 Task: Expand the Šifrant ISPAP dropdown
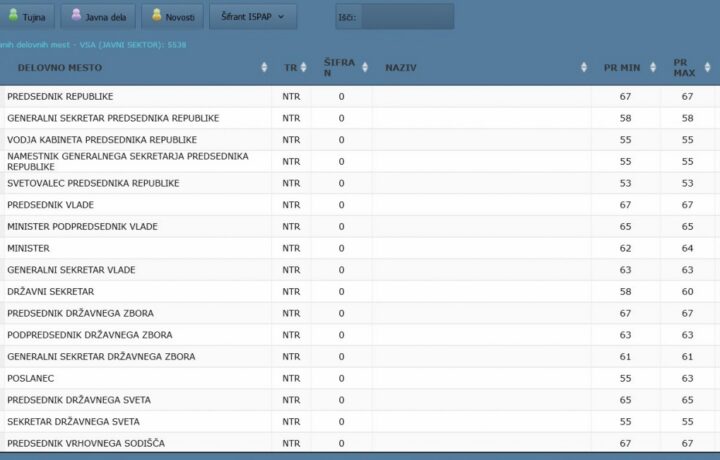253,17
